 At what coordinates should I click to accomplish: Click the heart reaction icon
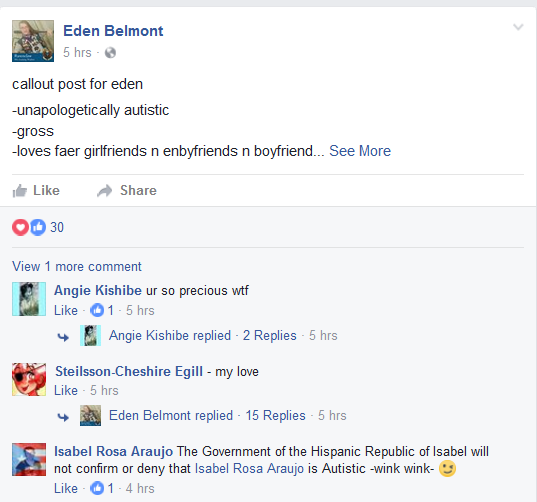21,227
